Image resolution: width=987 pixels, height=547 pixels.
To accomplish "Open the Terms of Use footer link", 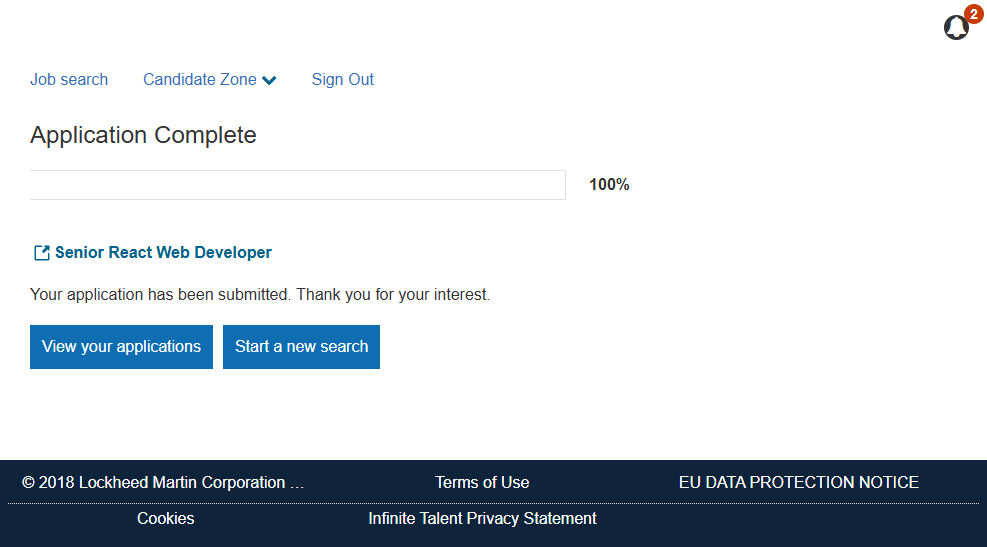I will pyautogui.click(x=482, y=482).
